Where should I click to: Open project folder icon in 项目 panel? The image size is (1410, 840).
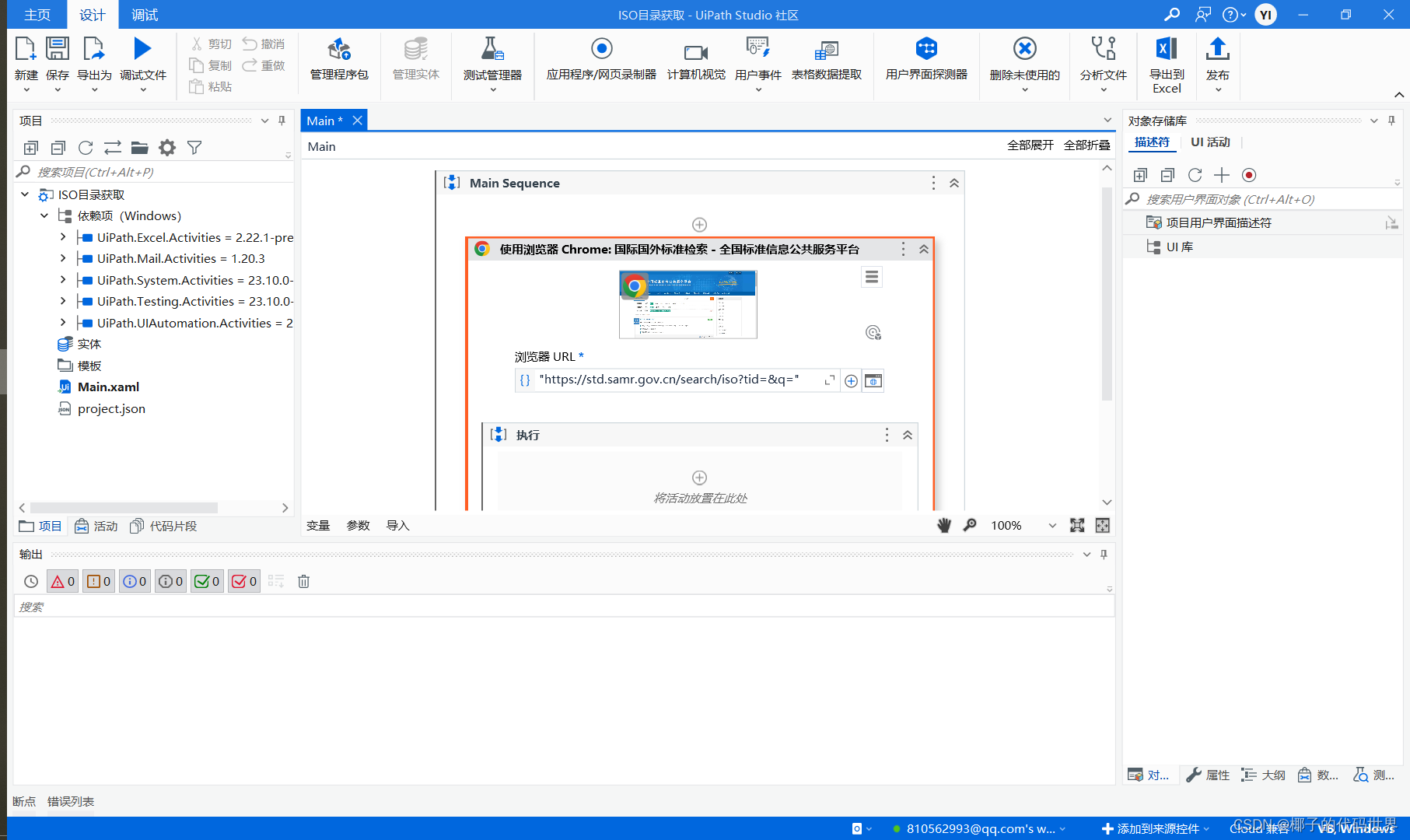pyautogui.click(x=140, y=148)
